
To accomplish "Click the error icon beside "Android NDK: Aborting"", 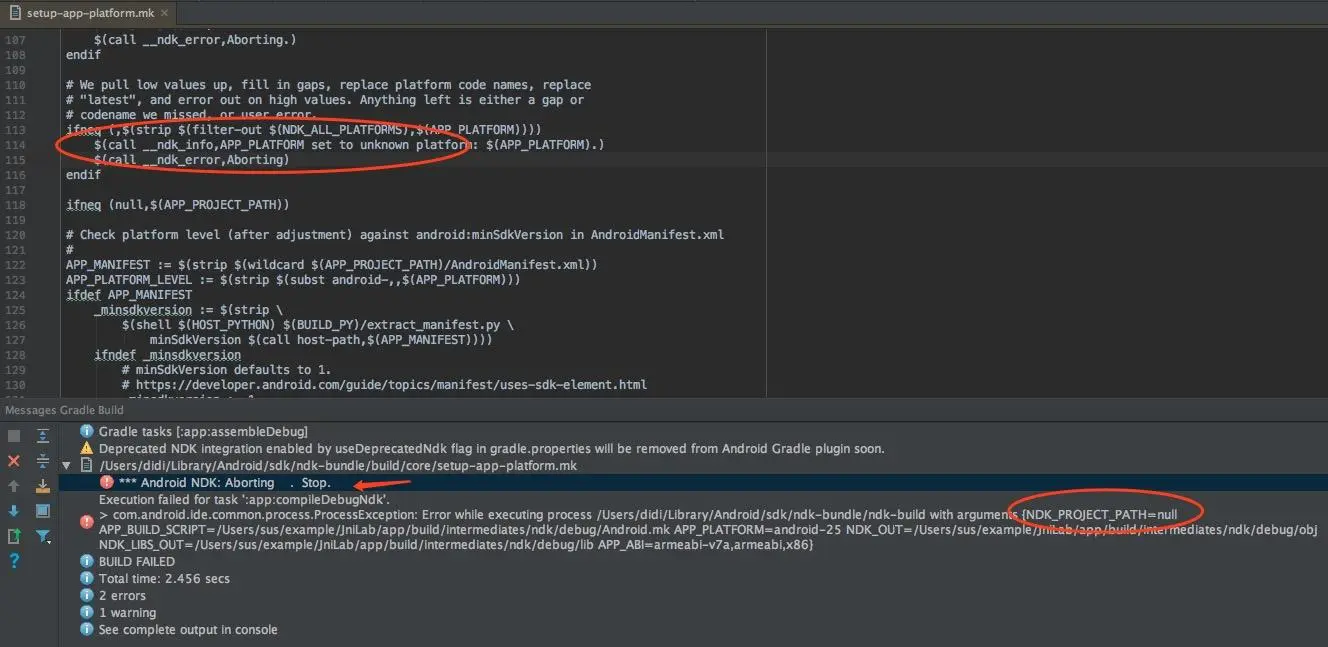I will pos(106,481).
